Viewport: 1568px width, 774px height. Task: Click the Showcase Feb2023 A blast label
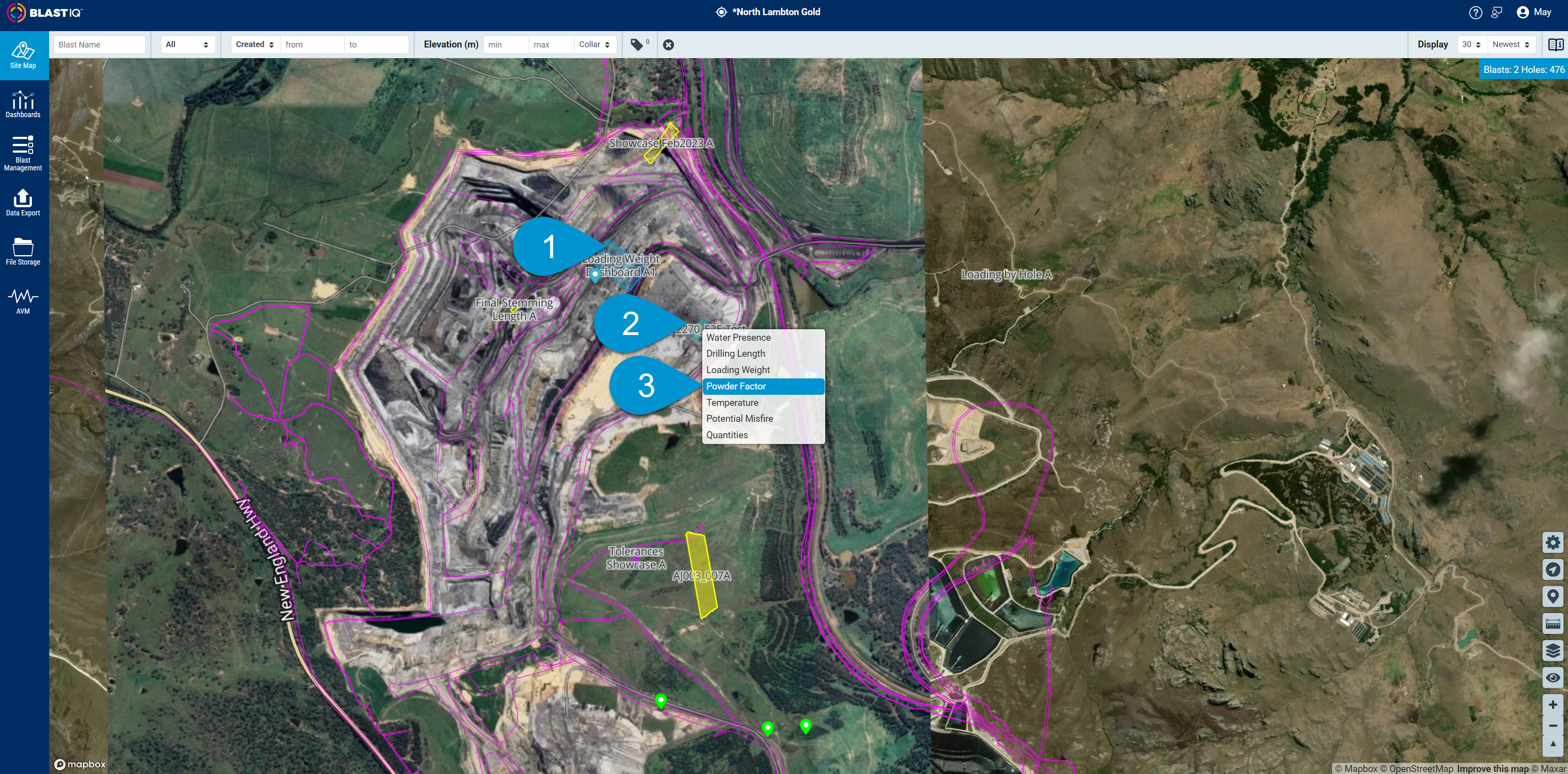click(661, 144)
